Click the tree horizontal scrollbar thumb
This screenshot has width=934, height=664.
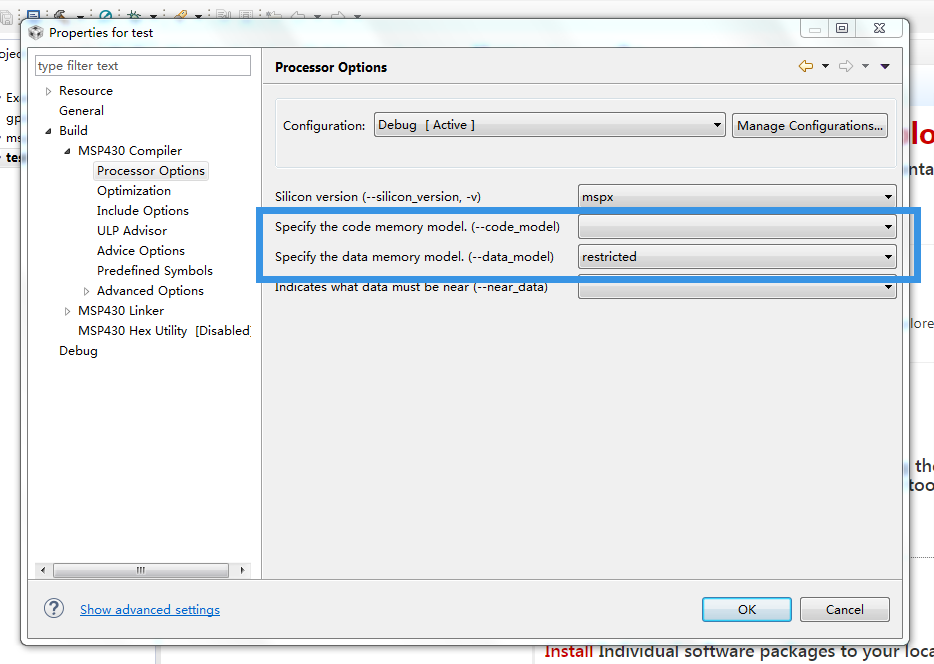click(x=141, y=570)
